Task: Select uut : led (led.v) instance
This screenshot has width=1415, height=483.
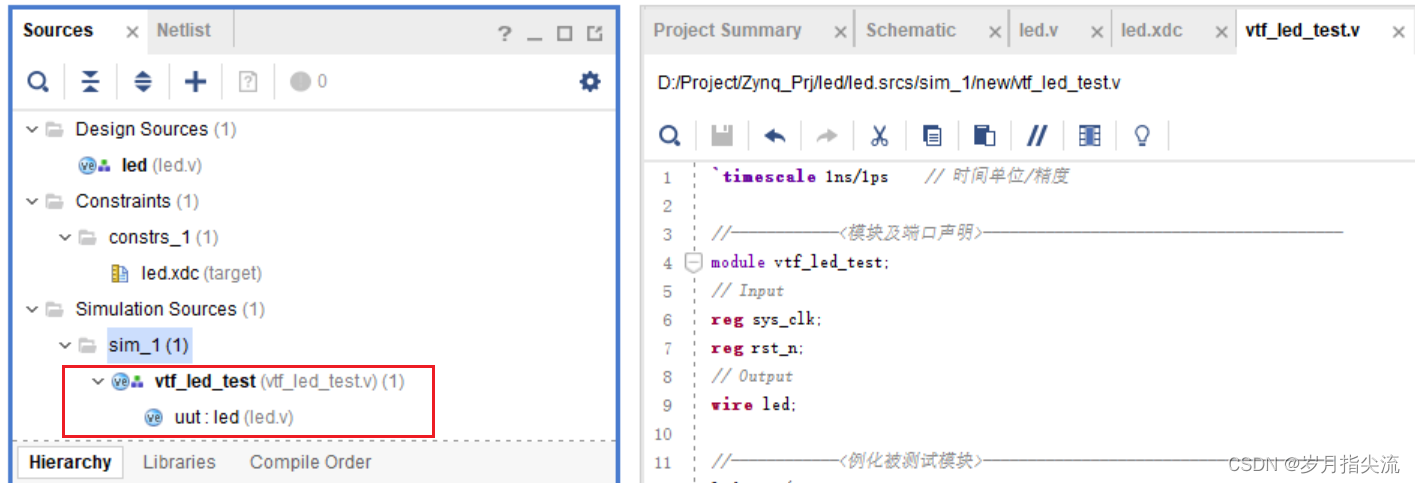Action: [x=220, y=417]
